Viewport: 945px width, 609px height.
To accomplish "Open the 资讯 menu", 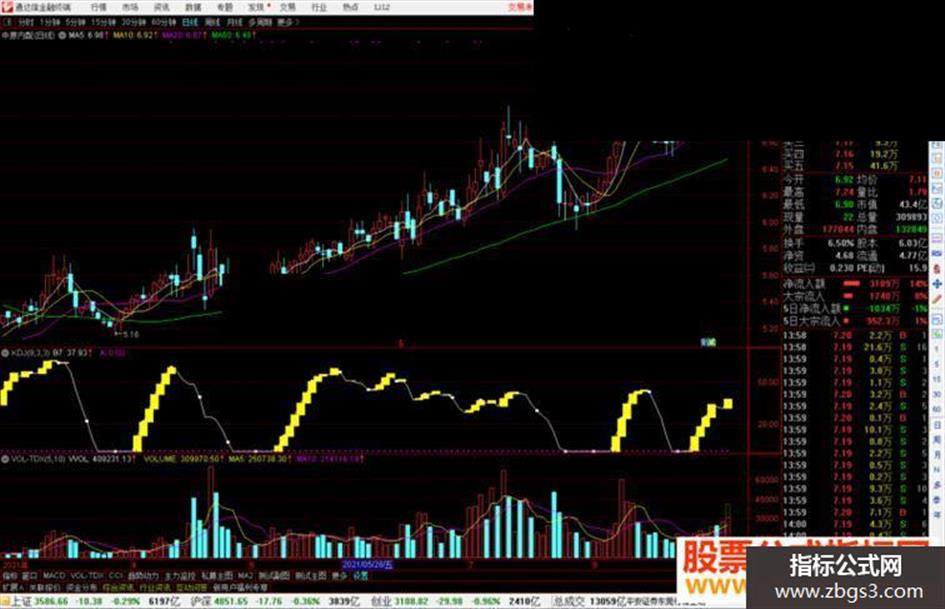I will [x=162, y=7].
